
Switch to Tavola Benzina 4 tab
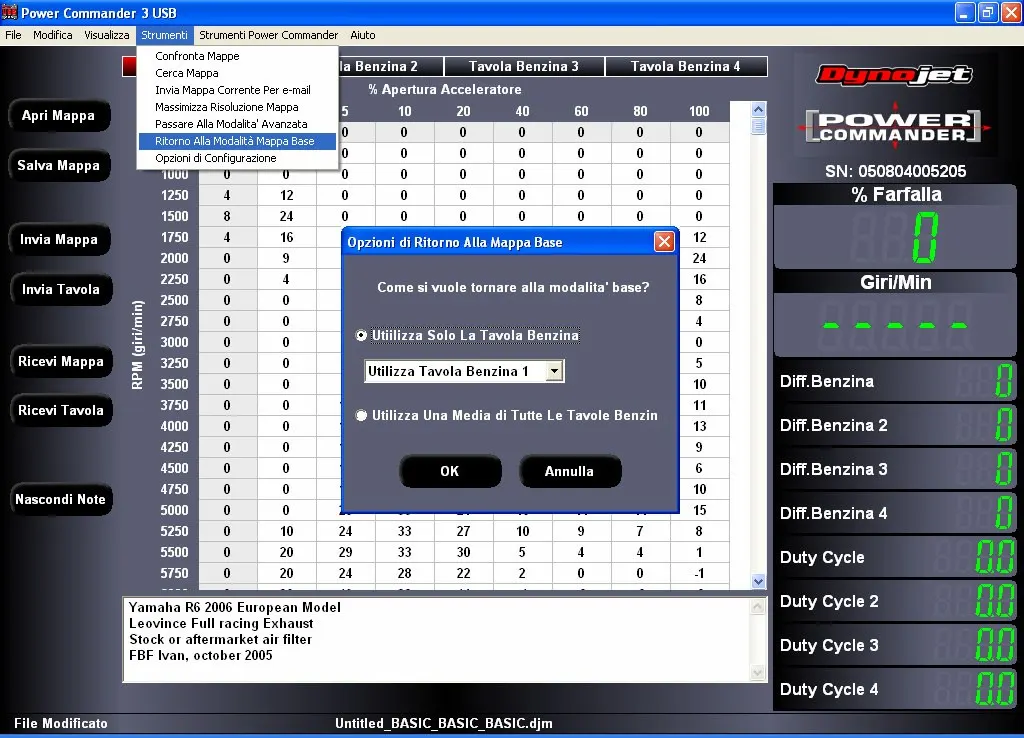(x=686, y=66)
